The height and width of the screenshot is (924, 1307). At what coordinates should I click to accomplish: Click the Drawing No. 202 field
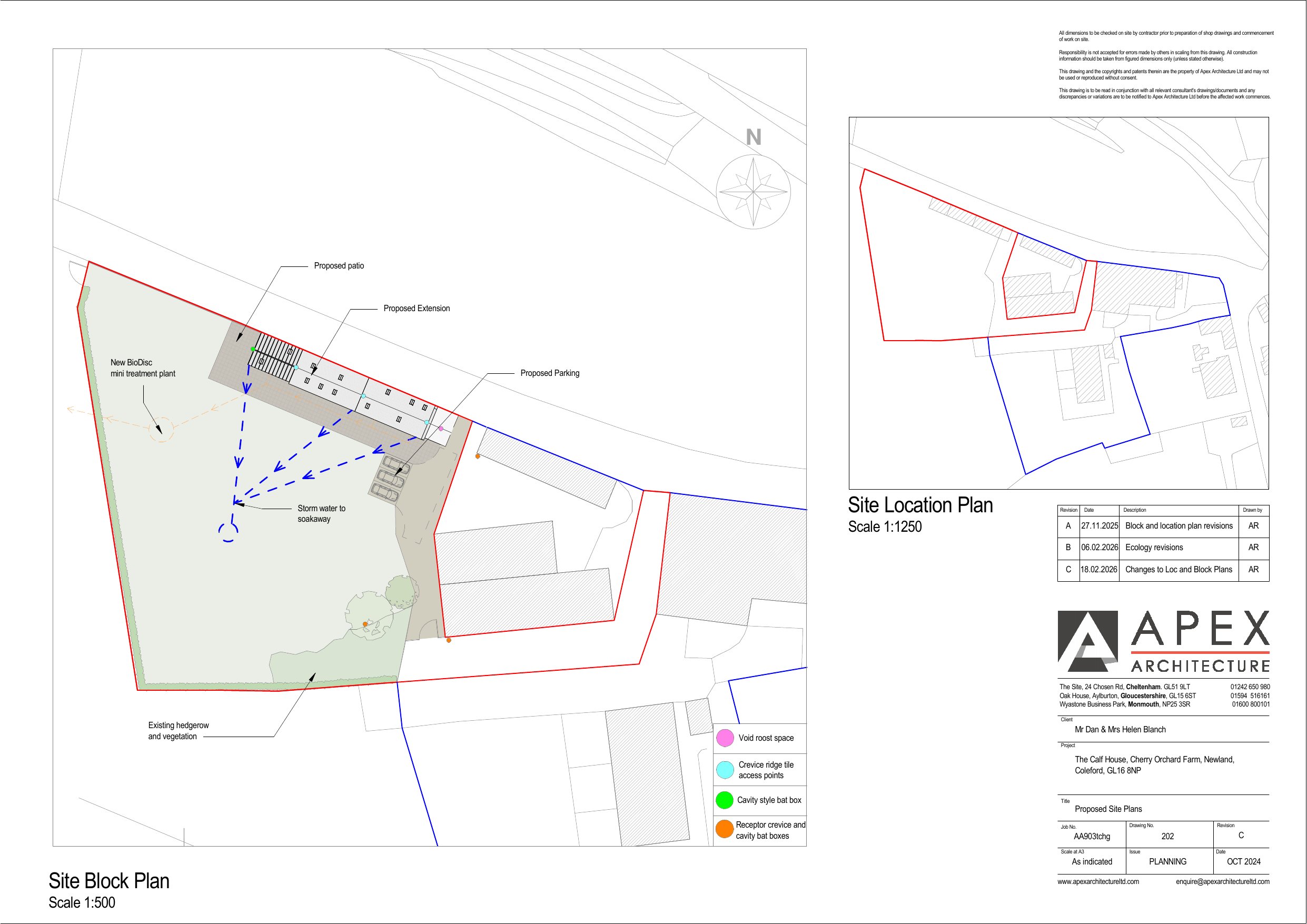click(1167, 836)
